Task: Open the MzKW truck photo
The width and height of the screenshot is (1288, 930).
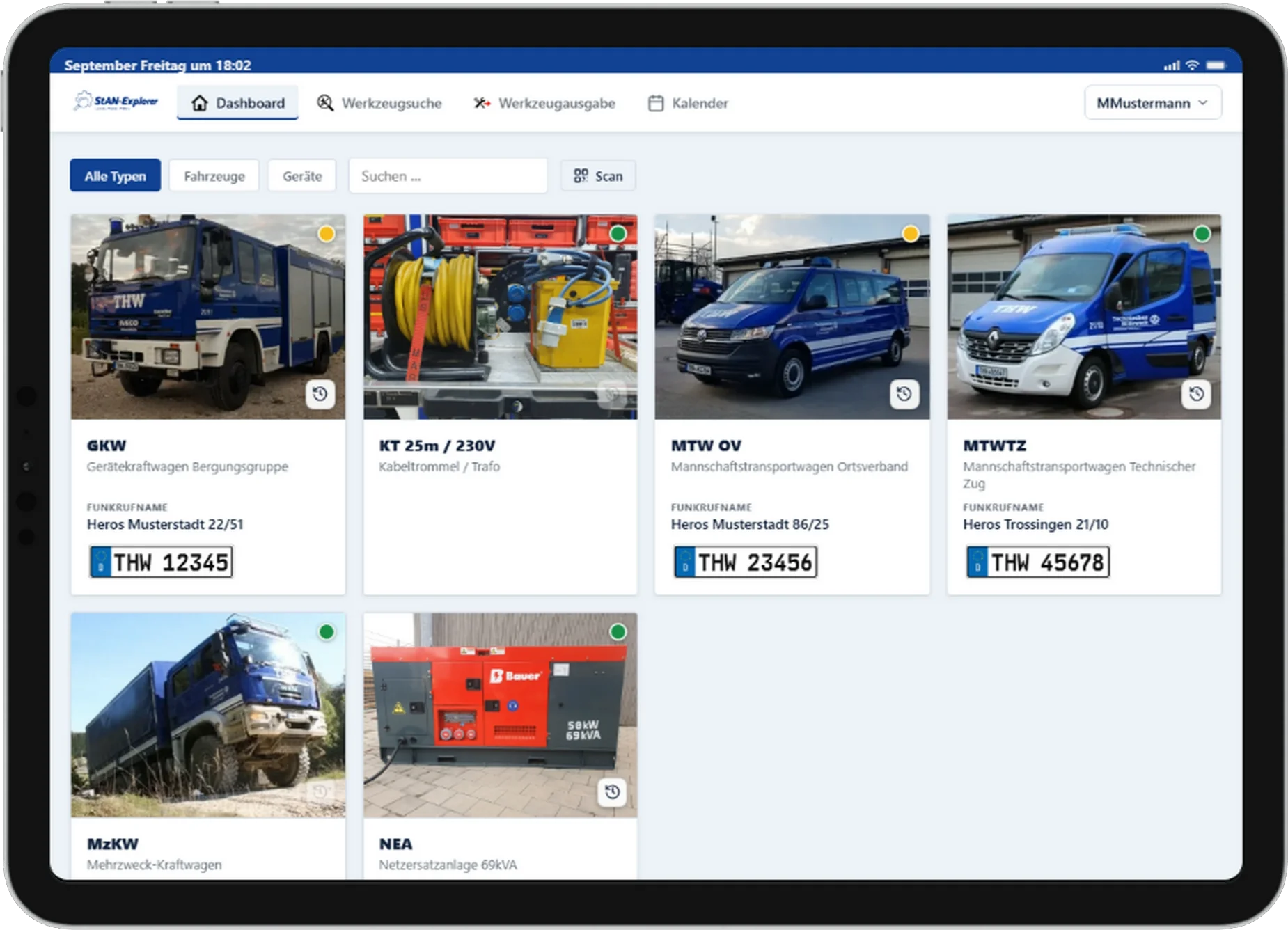Action: 208,715
